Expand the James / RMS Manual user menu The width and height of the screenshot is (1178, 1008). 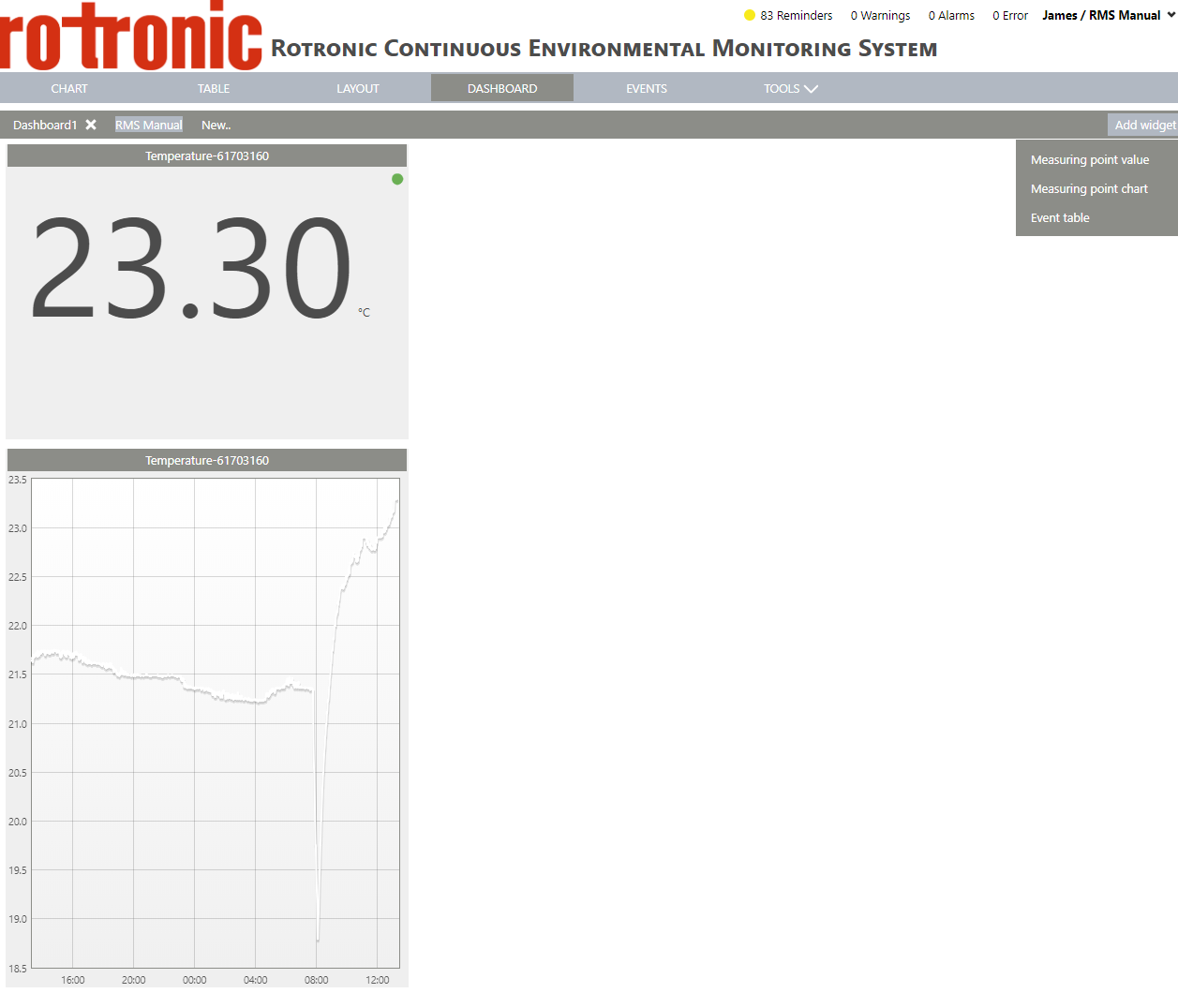[1109, 15]
